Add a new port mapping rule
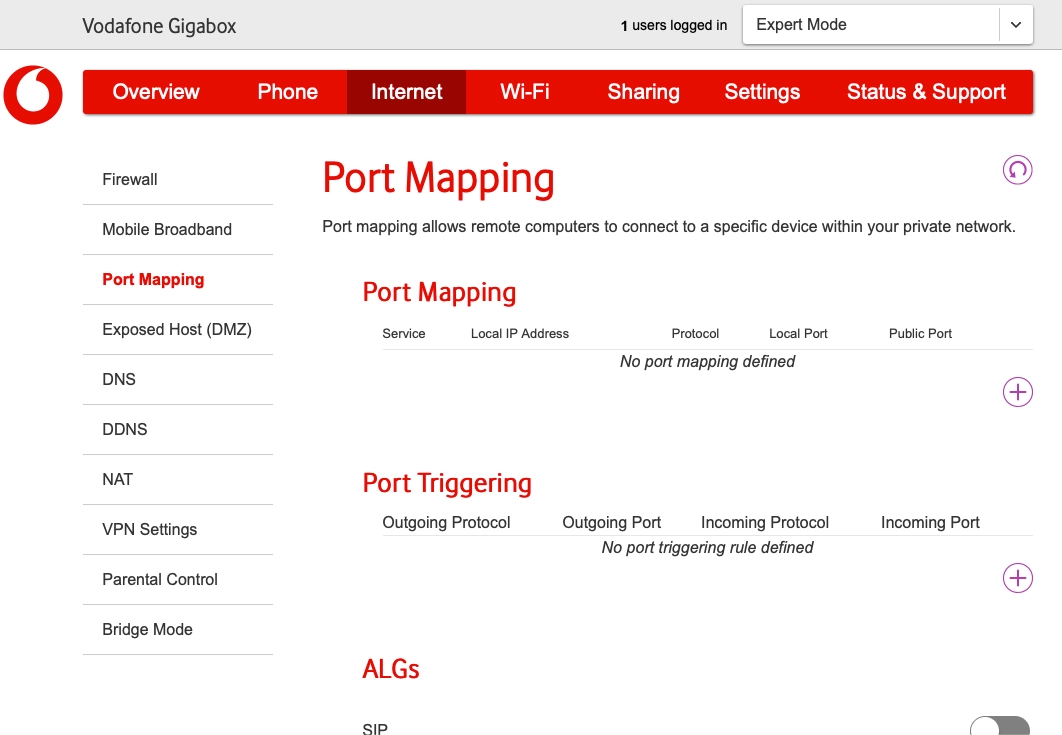The height and width of the screenshot is (735, 1062). 1017,392
